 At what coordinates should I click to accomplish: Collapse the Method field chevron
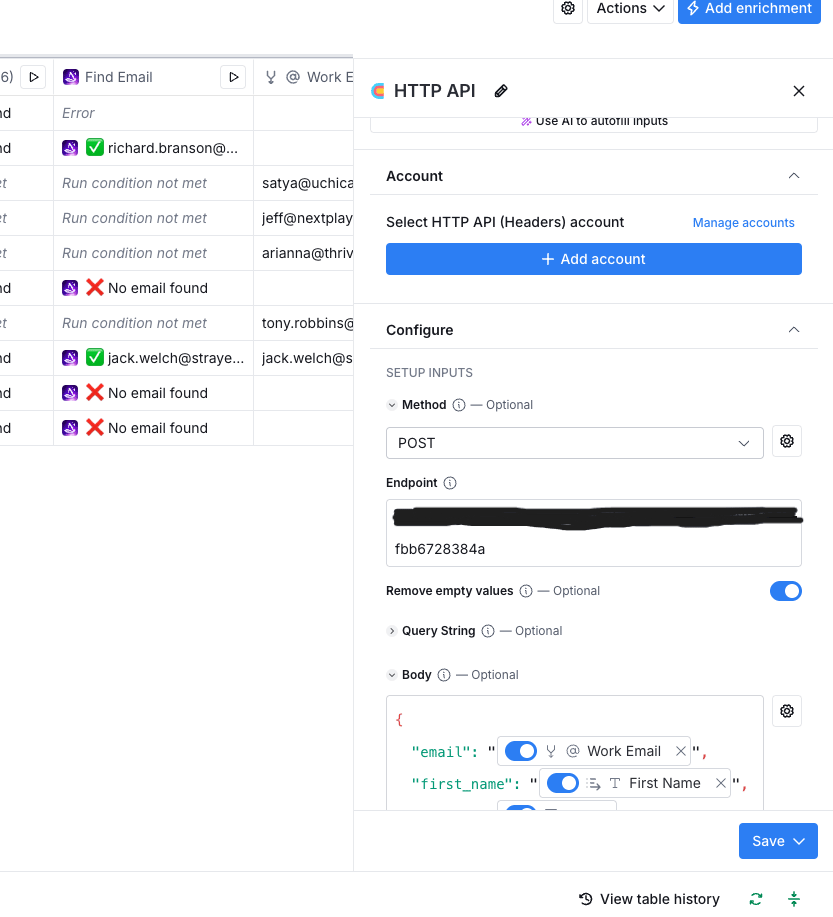pyautogui.click(x=392, y=405)
